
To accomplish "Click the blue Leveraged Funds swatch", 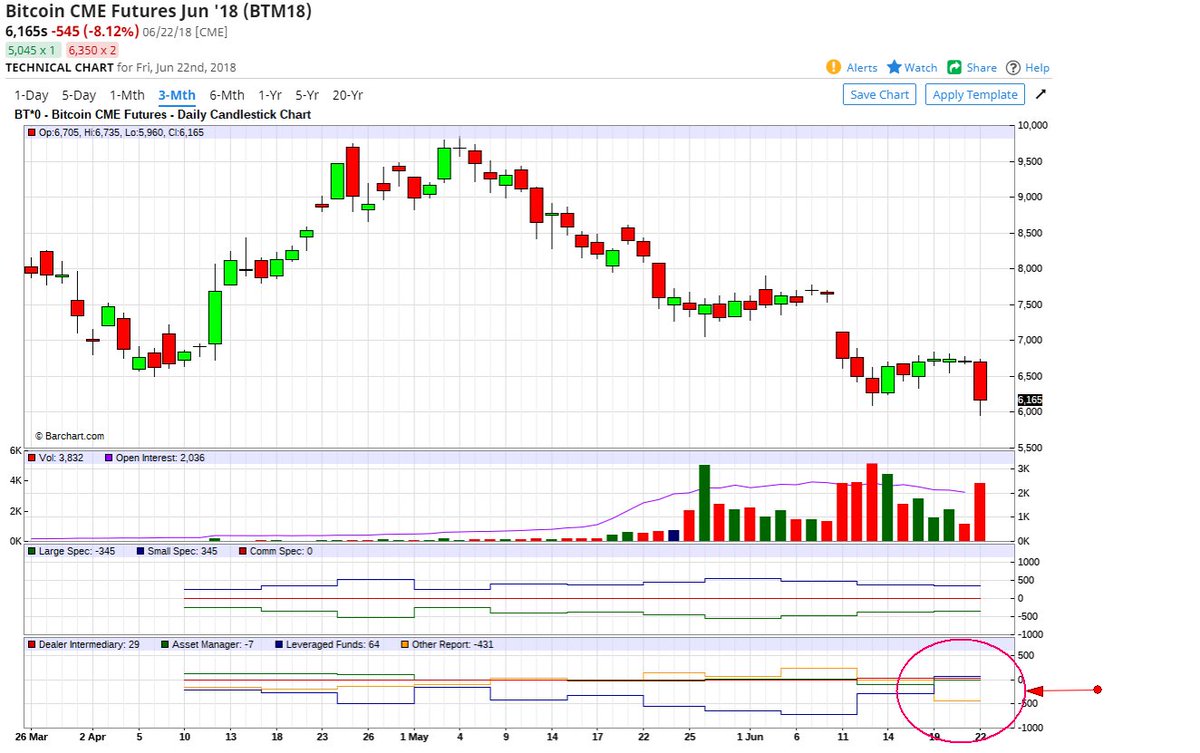I will tap(278, 645).
